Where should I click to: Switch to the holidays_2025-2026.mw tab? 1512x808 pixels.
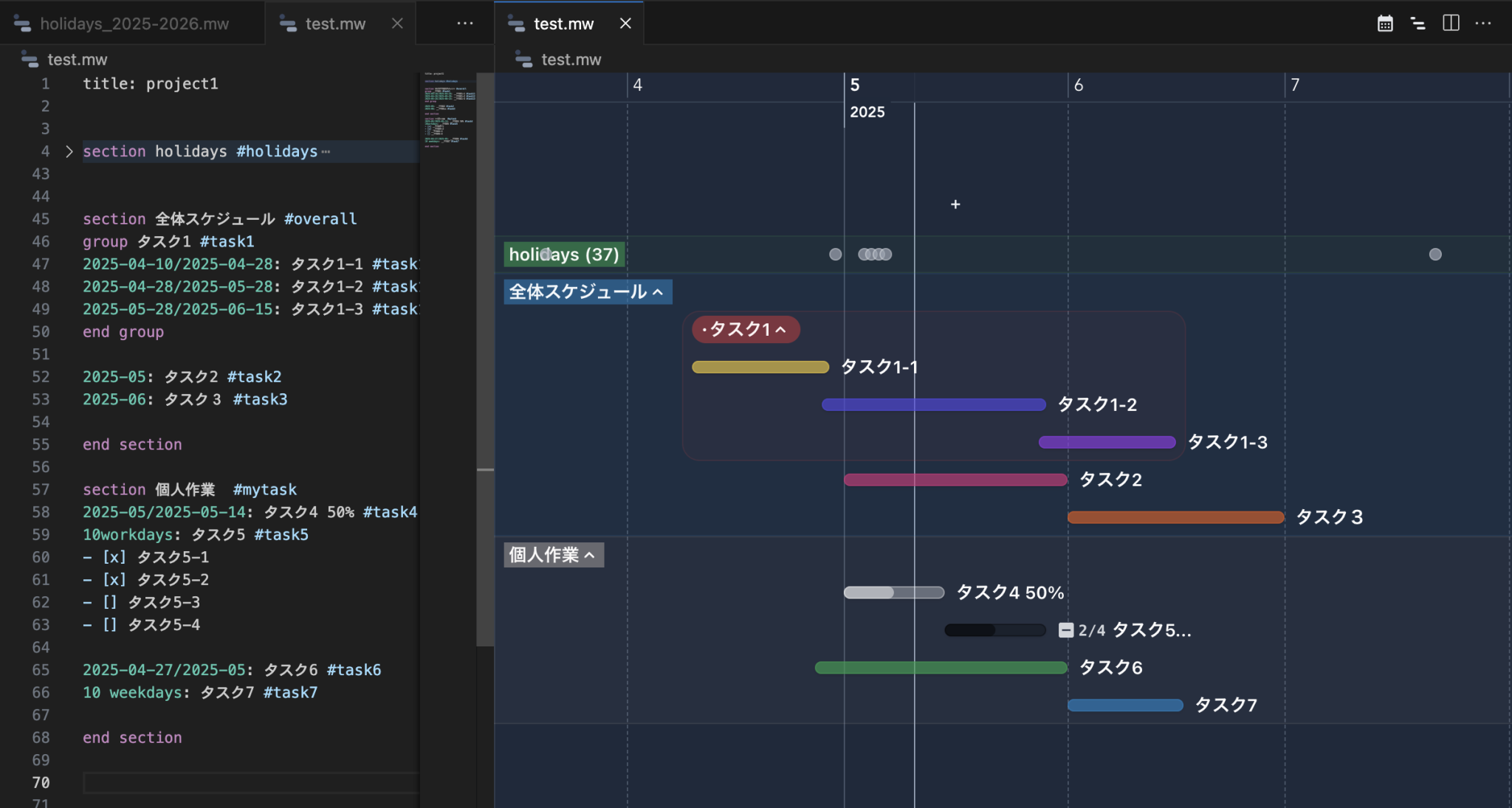(x=133, y=24)
